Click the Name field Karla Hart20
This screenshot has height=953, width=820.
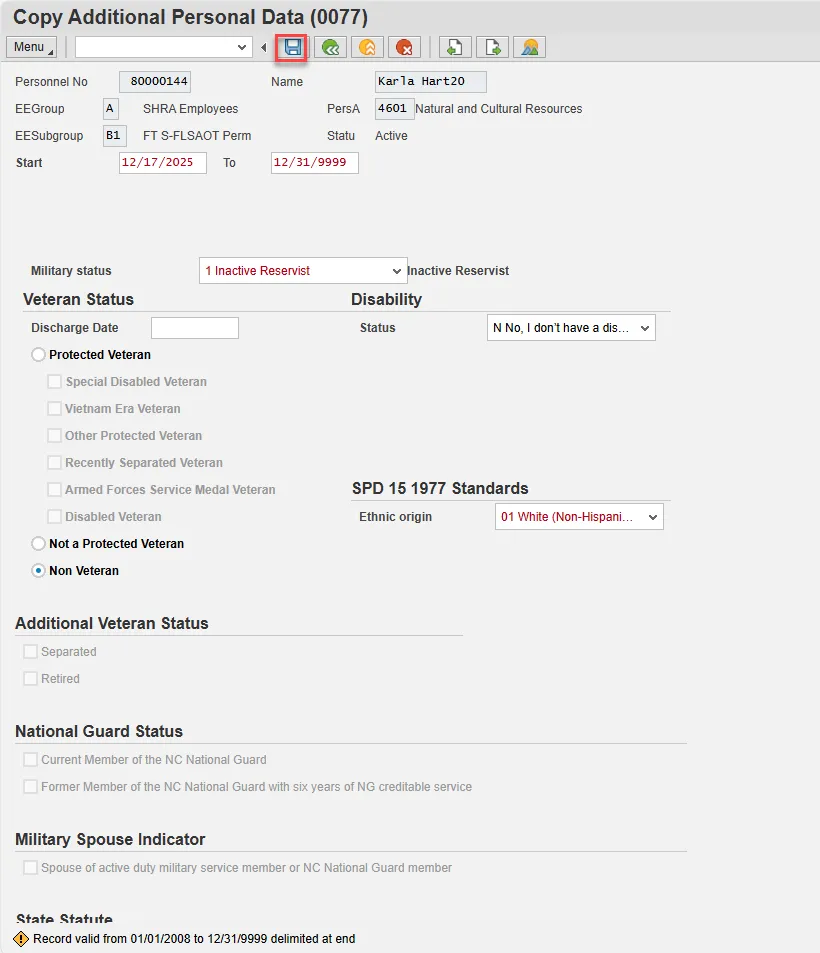click(430, 81)
